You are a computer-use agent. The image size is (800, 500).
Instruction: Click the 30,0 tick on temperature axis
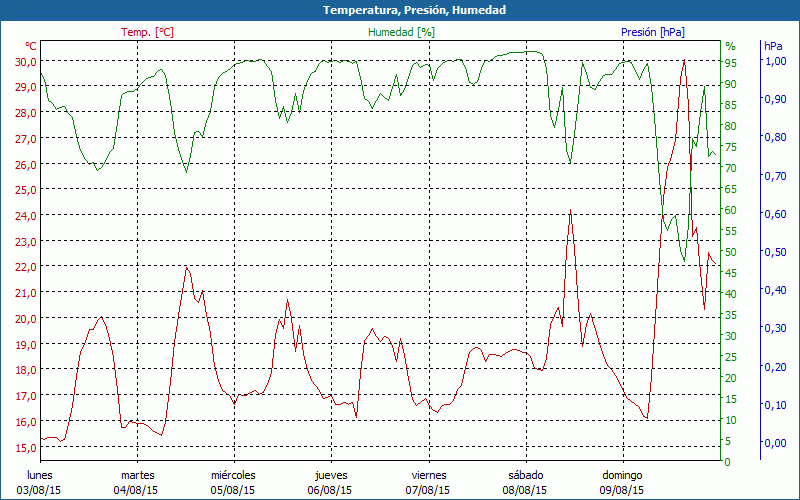[25, 62]
